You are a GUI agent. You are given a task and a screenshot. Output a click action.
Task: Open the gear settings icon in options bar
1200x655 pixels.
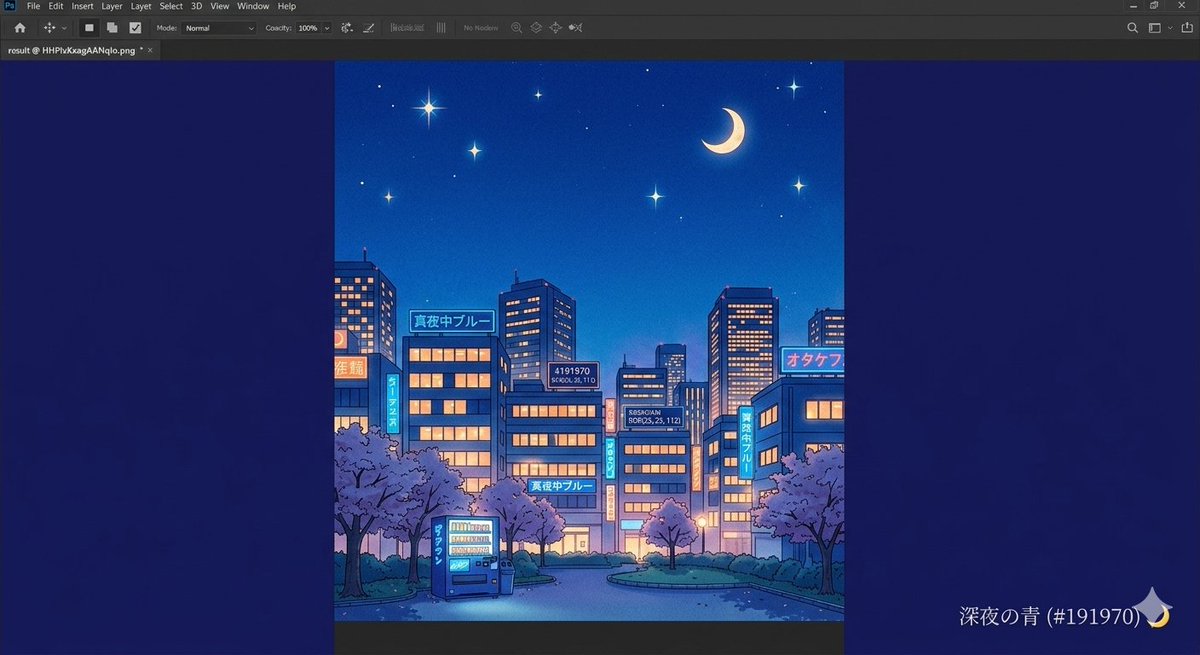pyautogui.click(x=347, y=28)
